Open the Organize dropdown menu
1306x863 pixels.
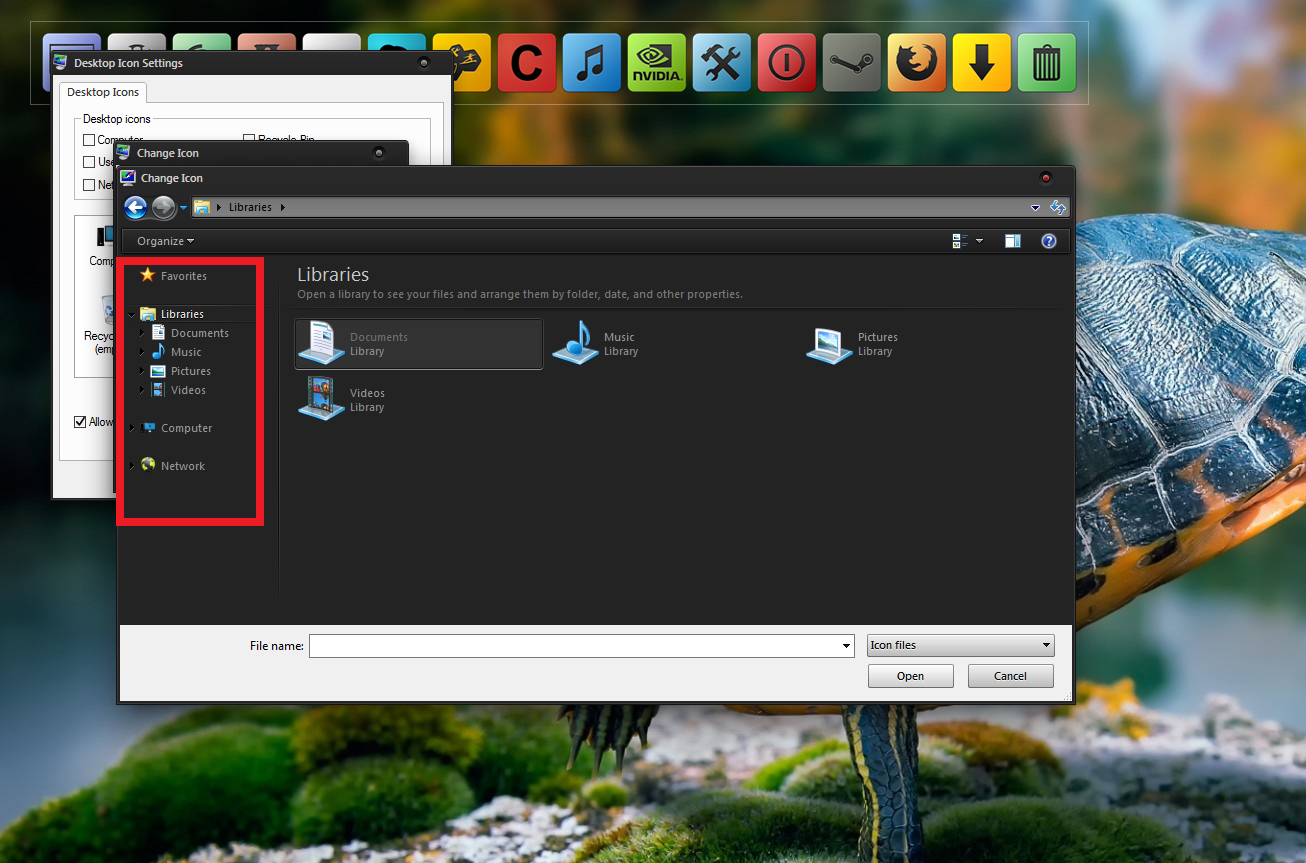coord(165,241)
